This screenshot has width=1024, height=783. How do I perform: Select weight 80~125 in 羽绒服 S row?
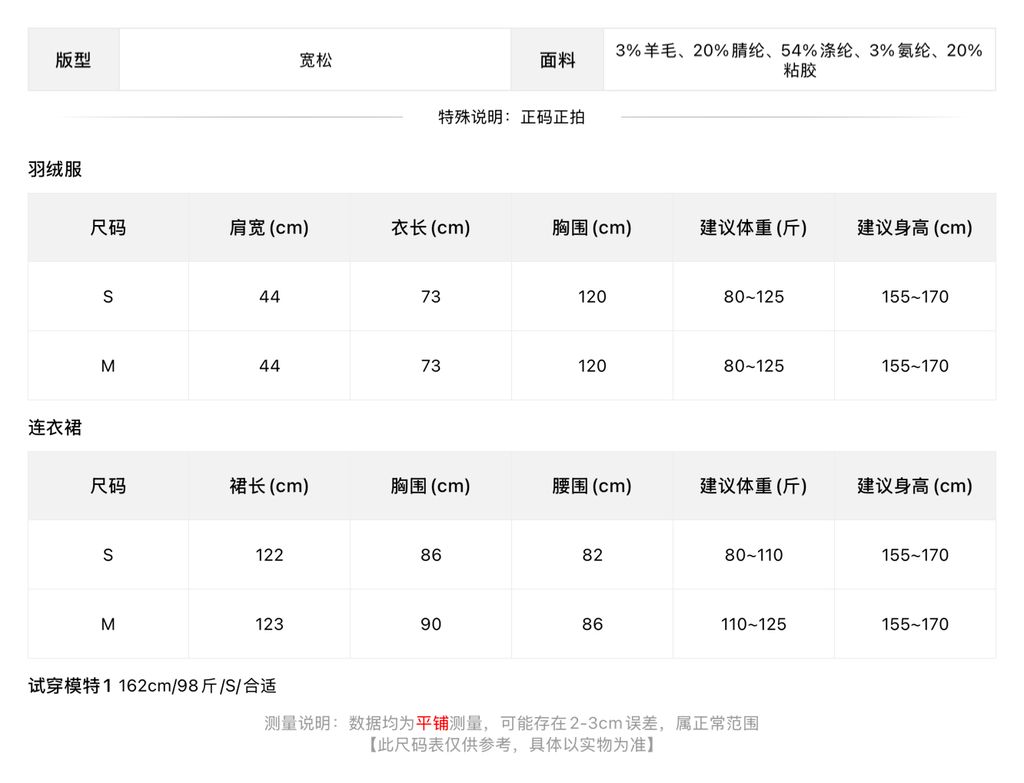click(754, 297)
